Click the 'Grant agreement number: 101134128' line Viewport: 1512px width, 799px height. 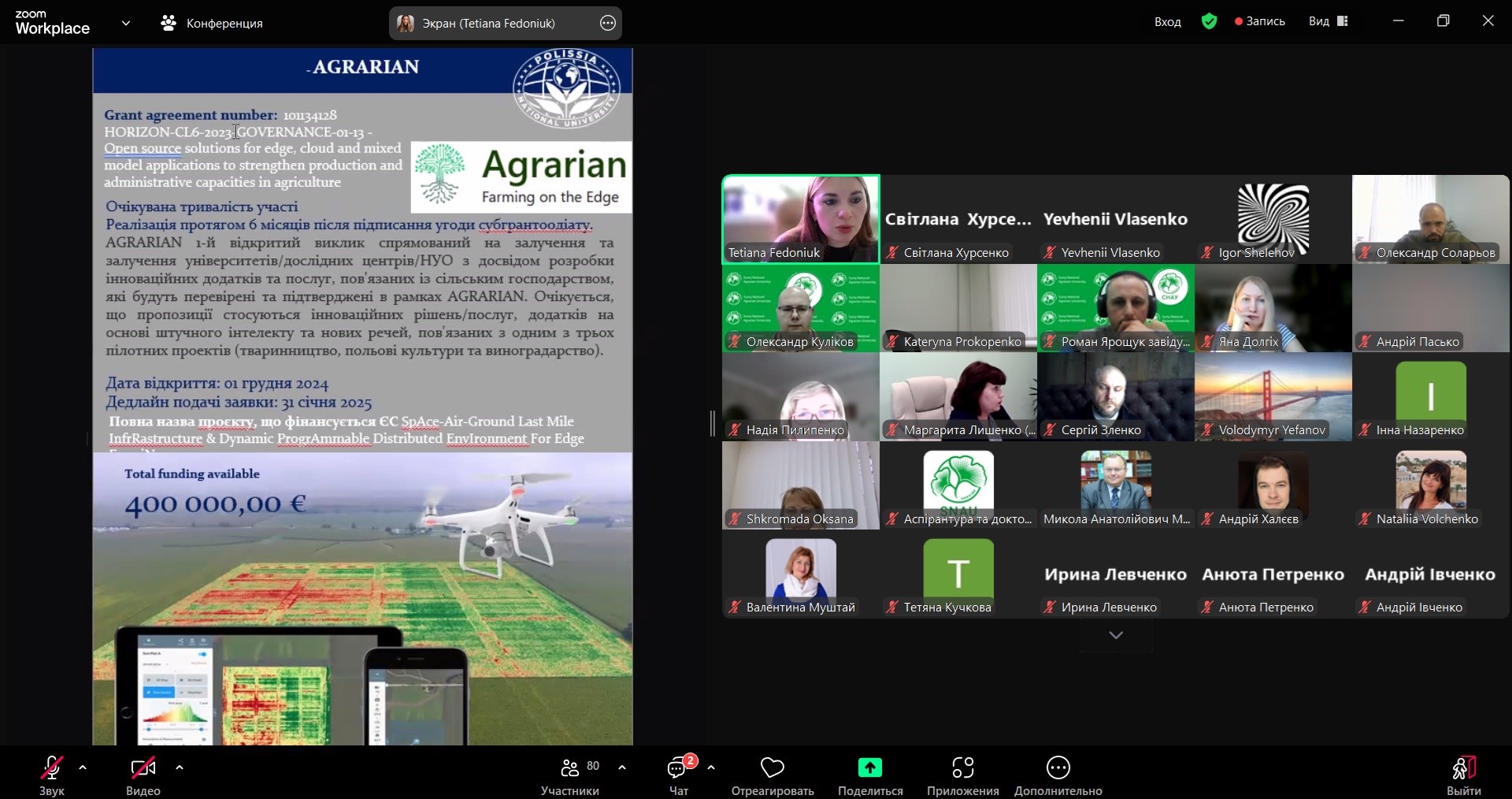pos(220,115)
